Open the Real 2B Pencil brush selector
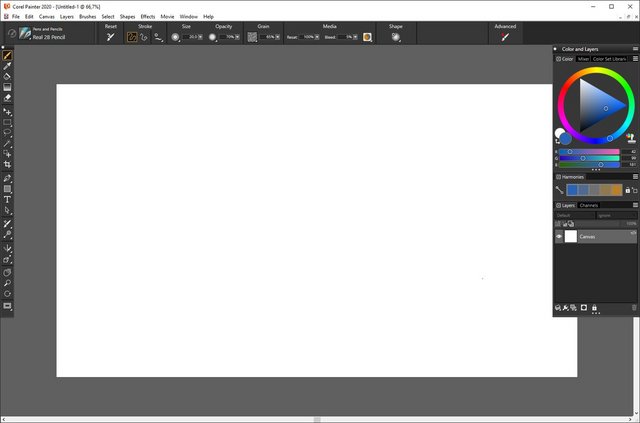 42,33
